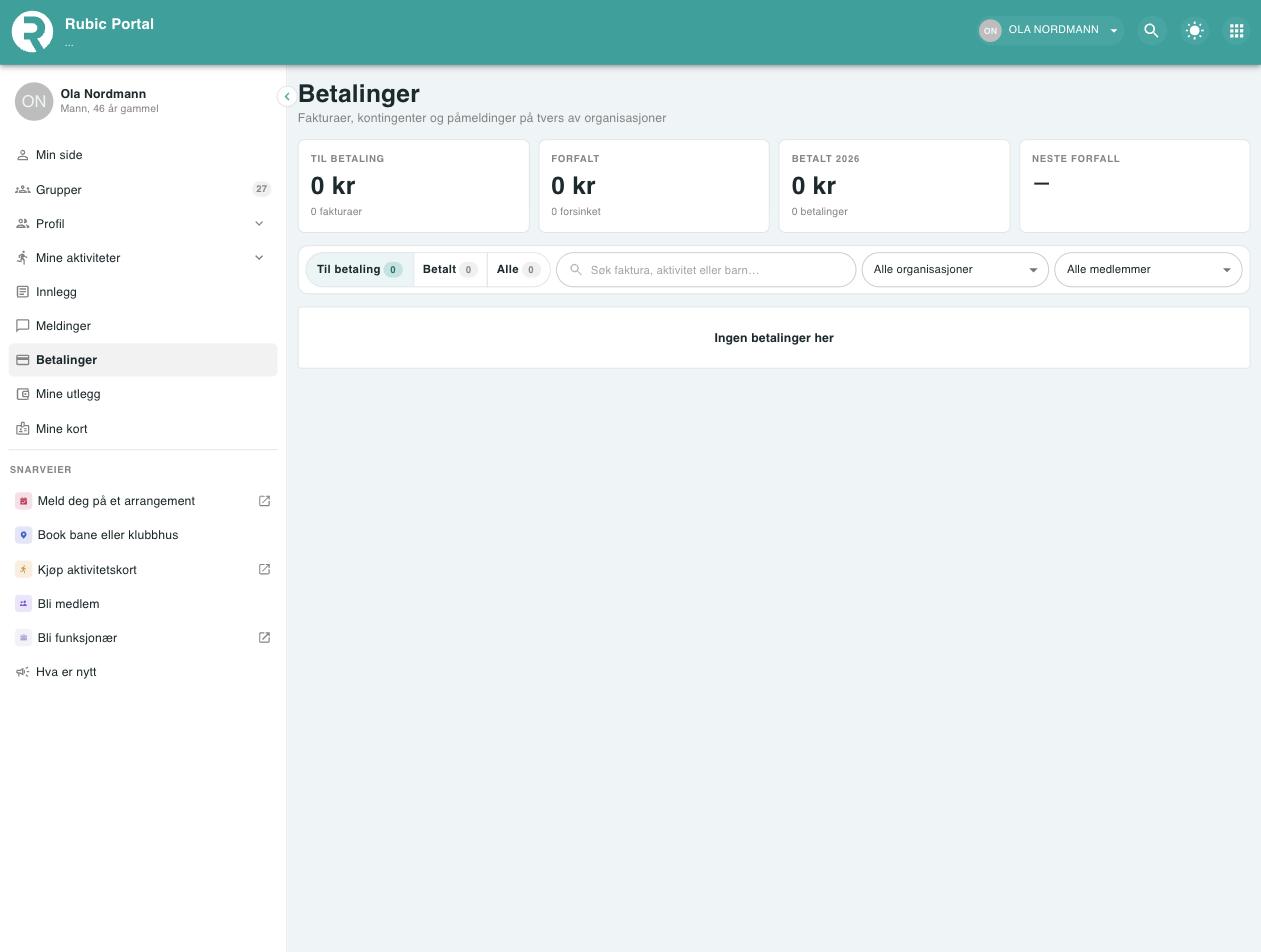Click the Bli medlem shortcut
Image resolution: width=1261 pixels, height=952 pixels.
pos(143,603)
